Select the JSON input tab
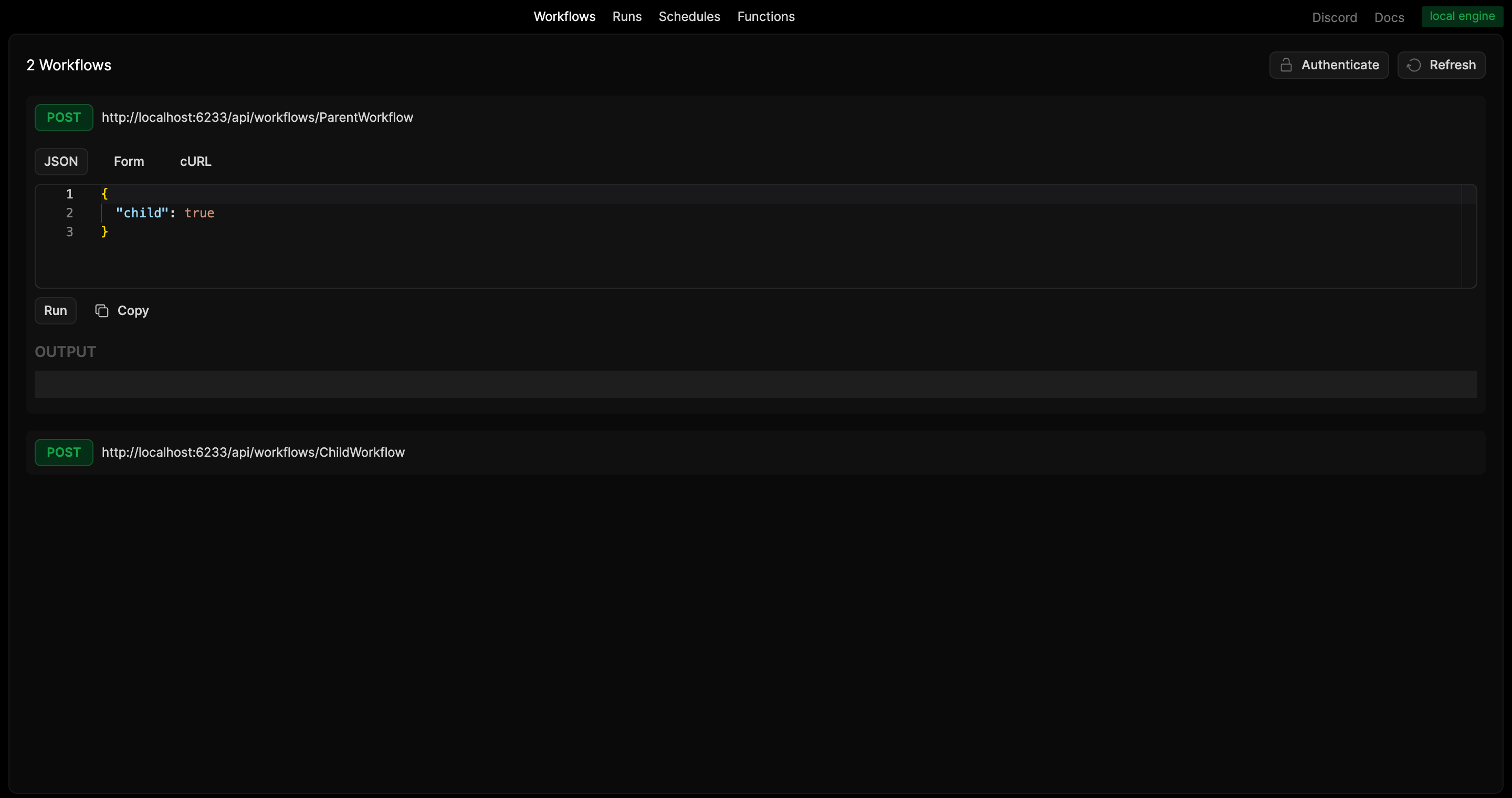 click(x=61, y=161)
